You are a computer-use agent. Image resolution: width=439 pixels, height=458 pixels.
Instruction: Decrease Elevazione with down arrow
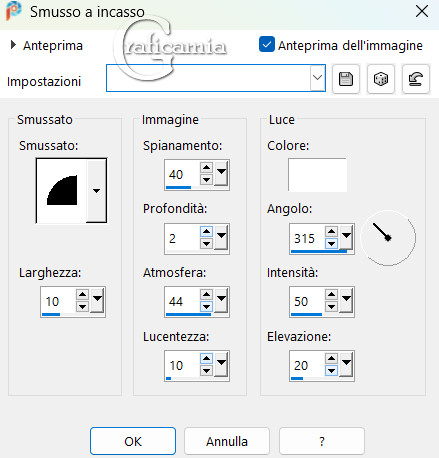tap(331, 371)
